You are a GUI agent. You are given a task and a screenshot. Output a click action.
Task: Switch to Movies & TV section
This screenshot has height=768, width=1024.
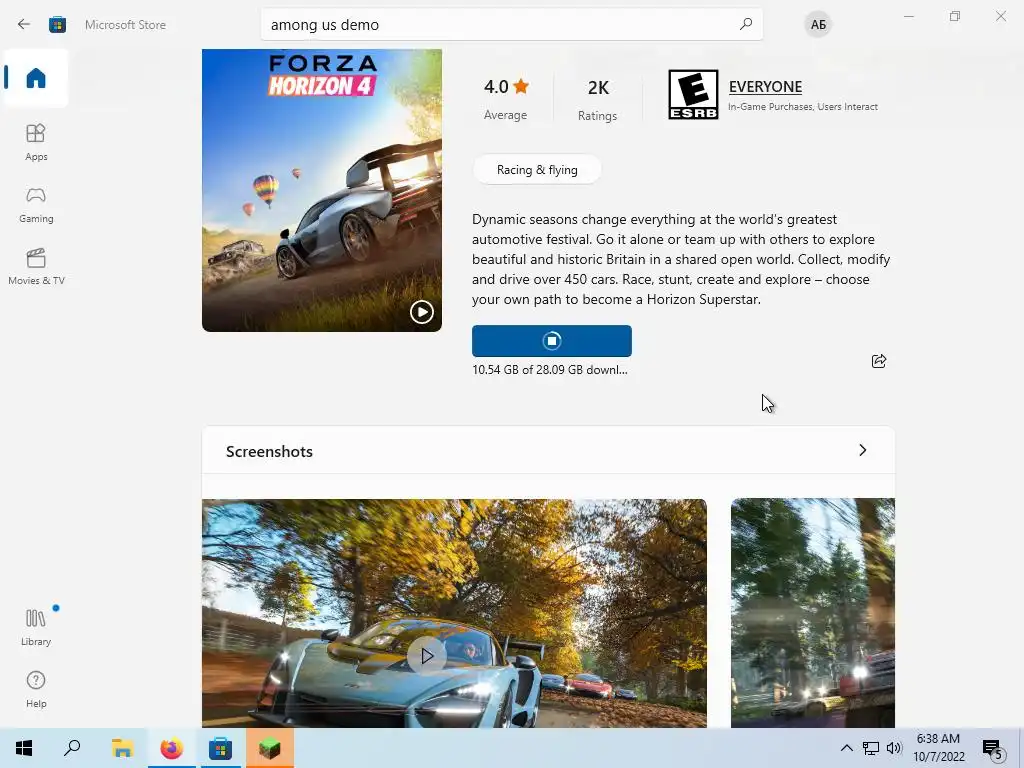coord(36,266)
